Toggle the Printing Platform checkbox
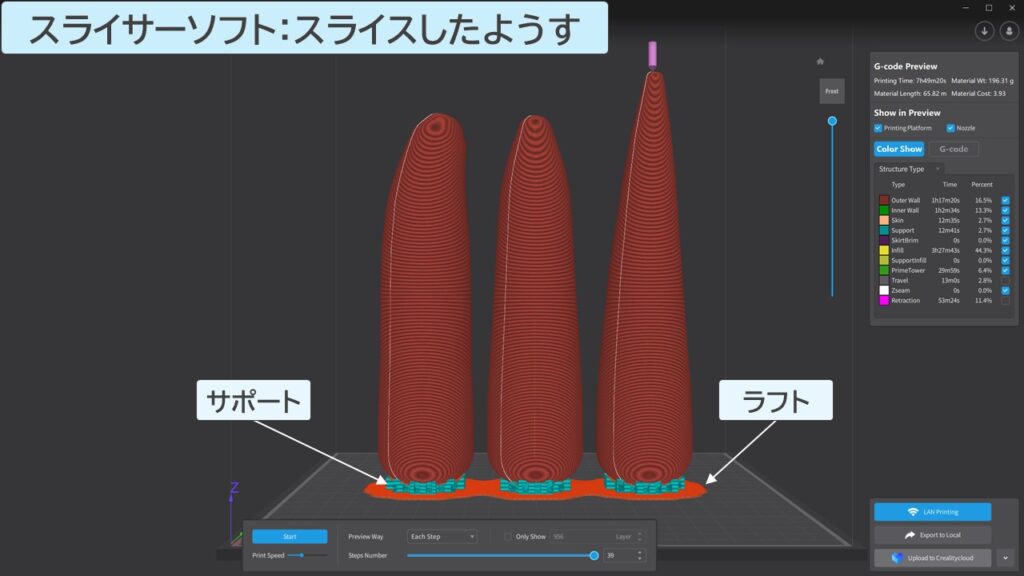Screen dimensions: 1024x576 tap(877, 128)
